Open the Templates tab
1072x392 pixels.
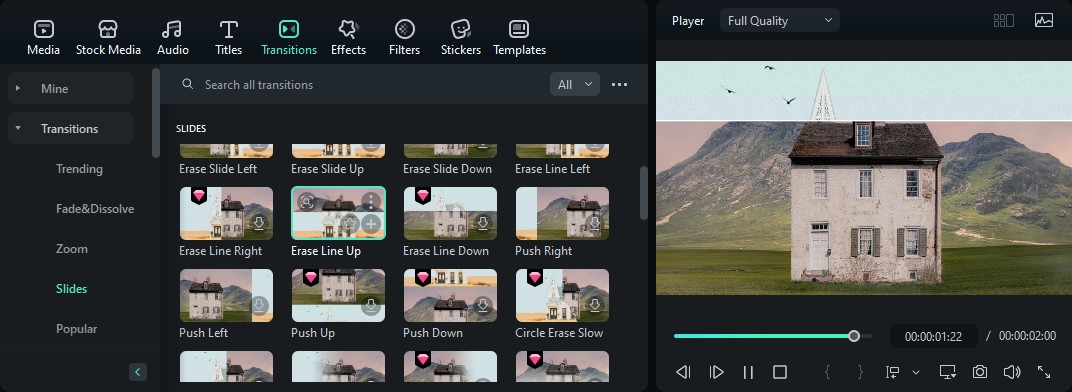click(x=519, y=38)
